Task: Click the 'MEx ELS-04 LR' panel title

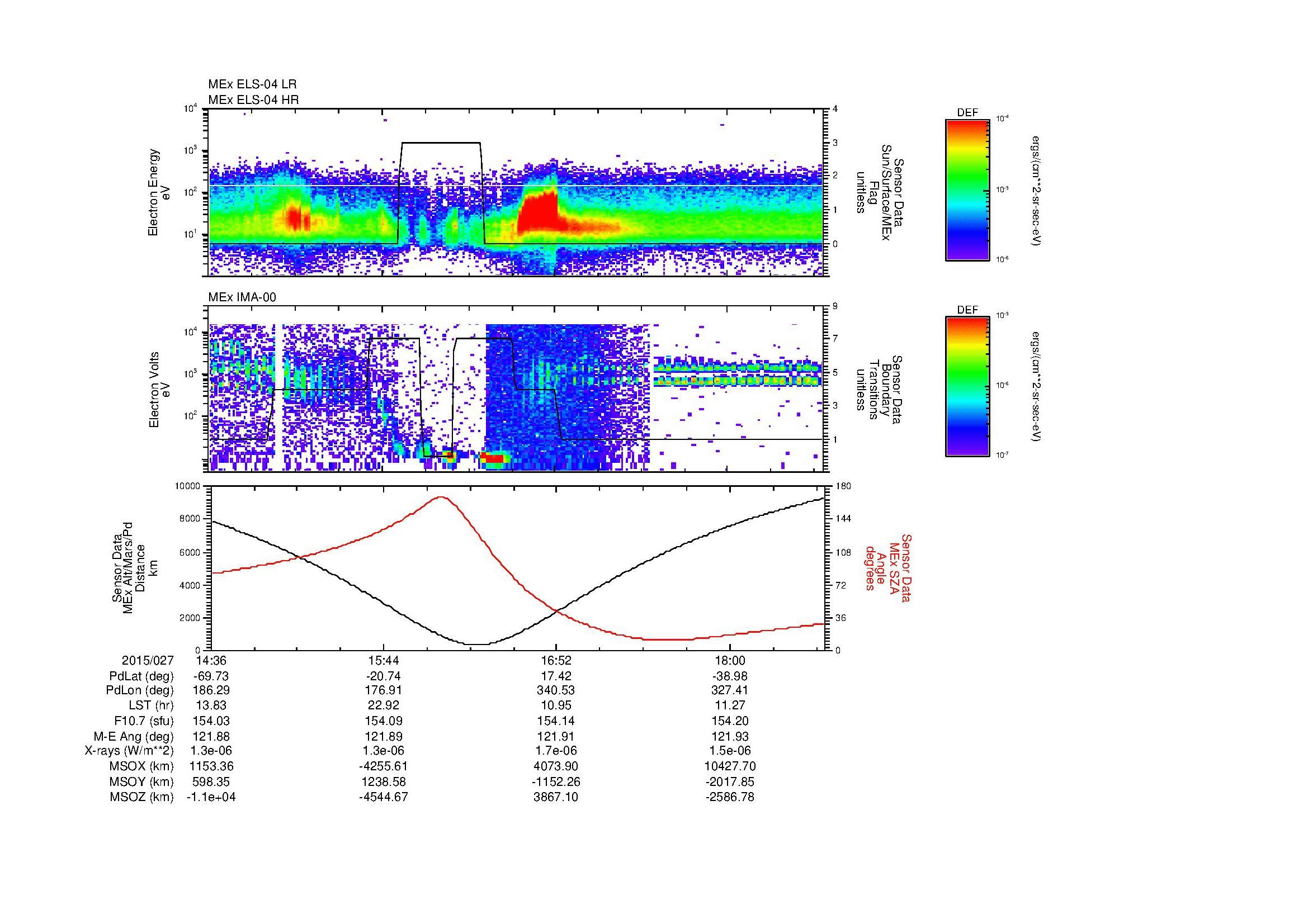Action: tap(252, 84)
